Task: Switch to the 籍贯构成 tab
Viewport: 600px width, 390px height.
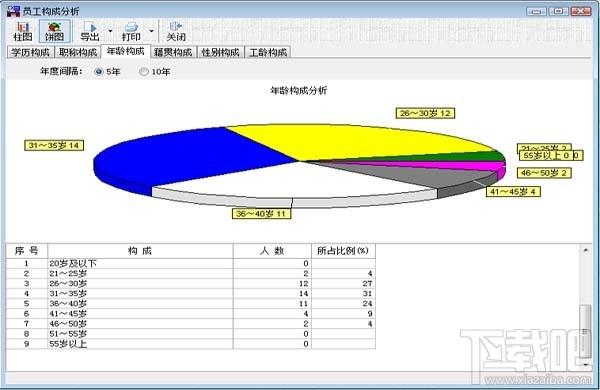Action: [x=173, y=52]
